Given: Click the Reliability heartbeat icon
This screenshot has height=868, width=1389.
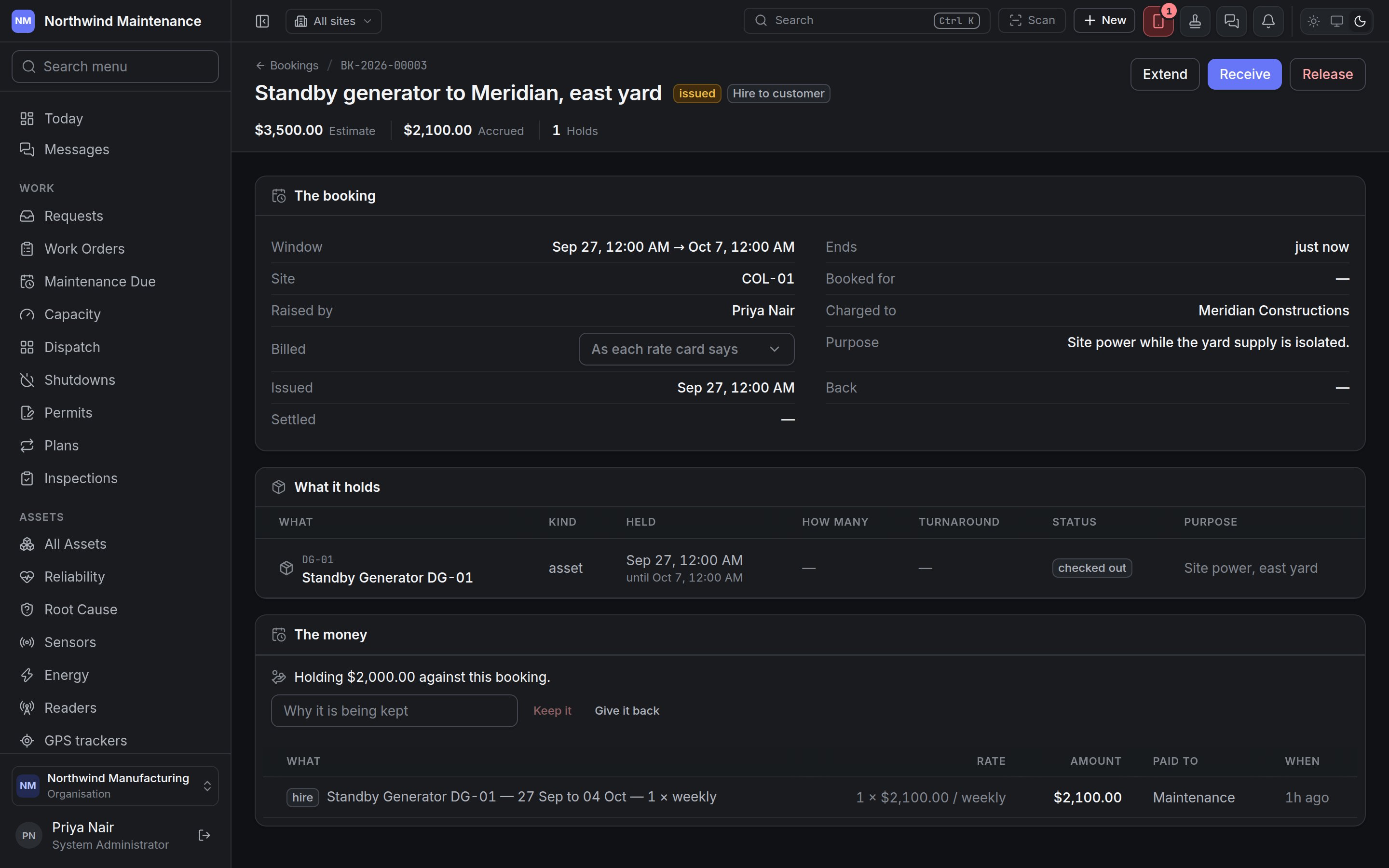Looking at the screenshot, I should [x=27, y=576].
